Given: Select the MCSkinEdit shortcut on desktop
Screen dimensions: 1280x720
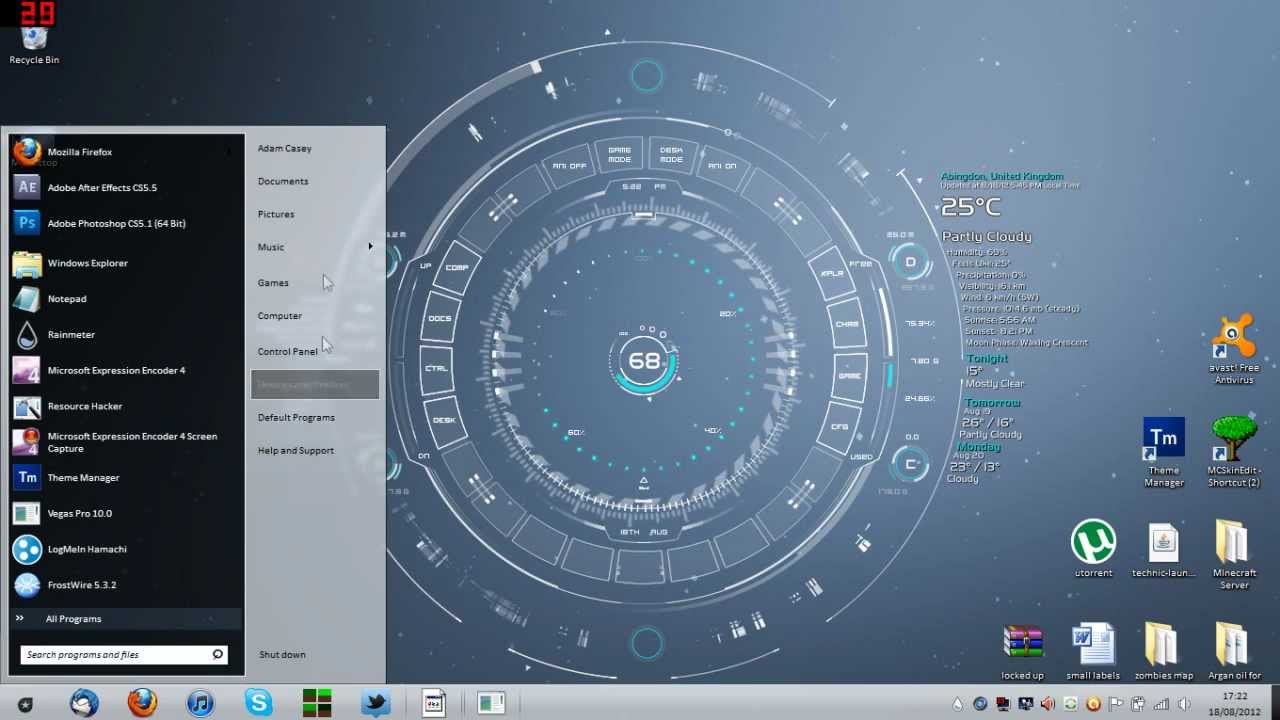Looking at the screenshot, I should pyautogui.click(x=1234, y=452).
